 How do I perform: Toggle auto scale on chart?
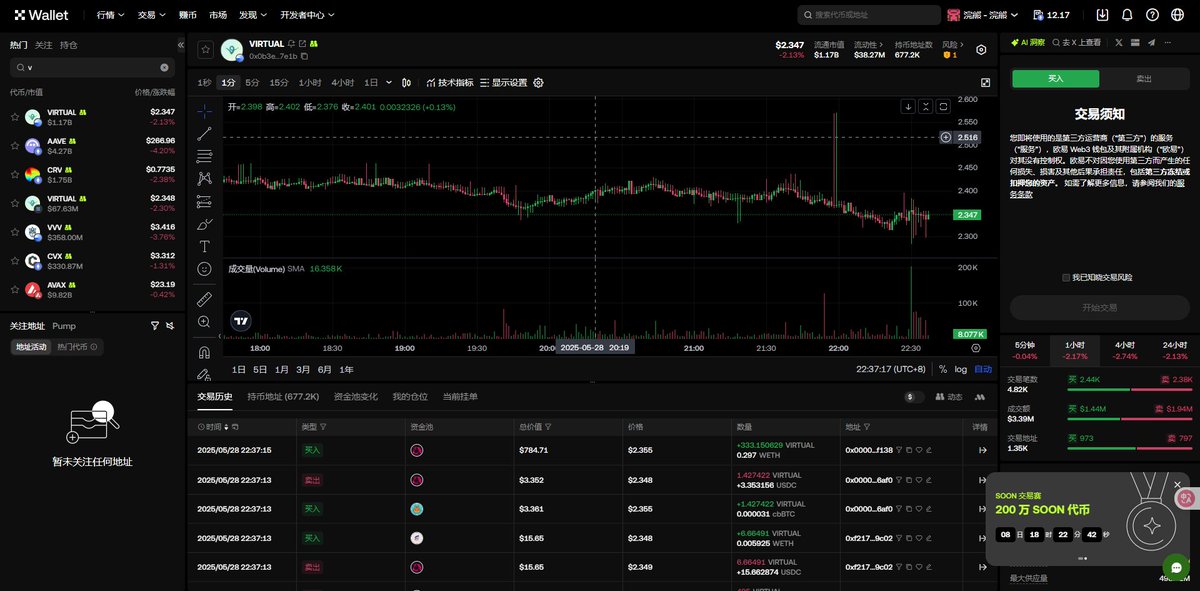983,369
